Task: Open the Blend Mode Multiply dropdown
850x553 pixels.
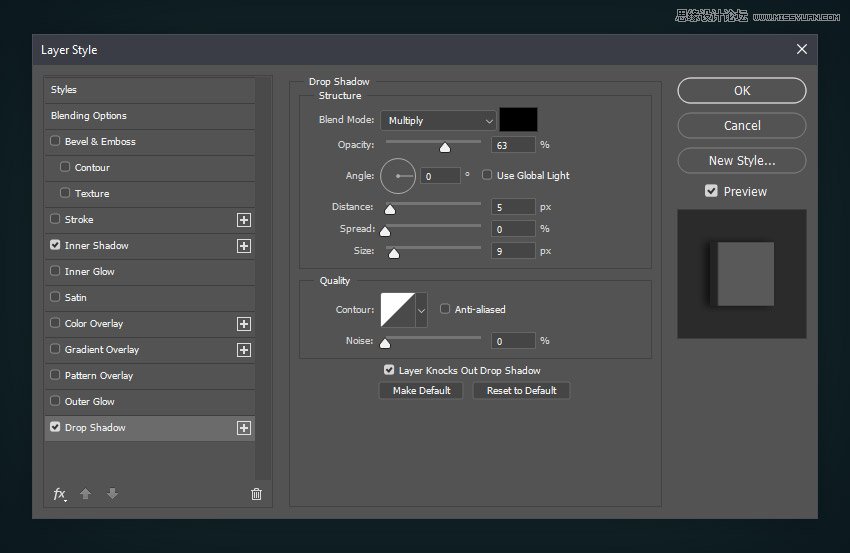Action: coord(438,121)
